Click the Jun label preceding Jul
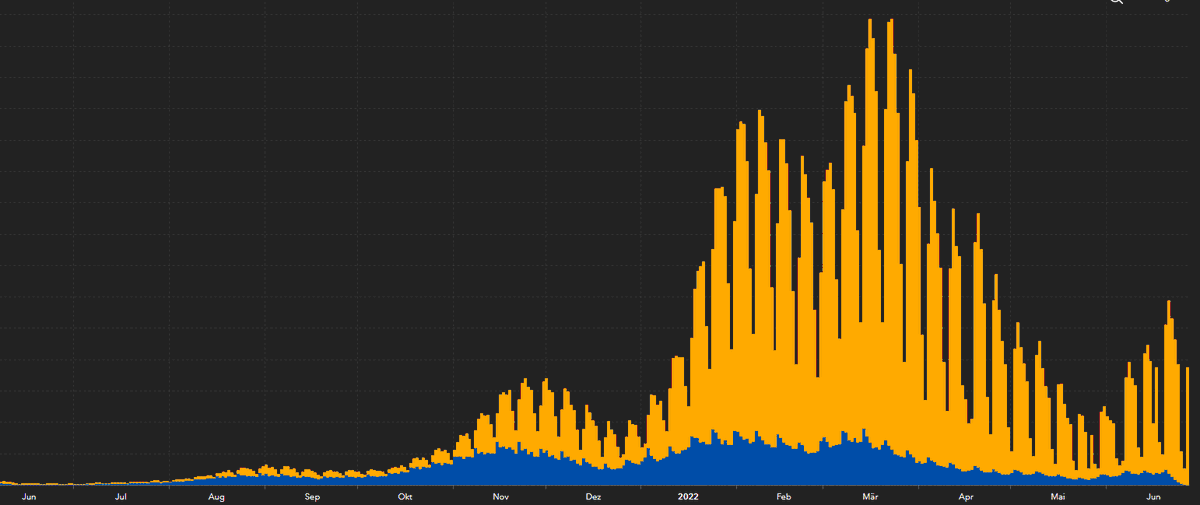 29,496
